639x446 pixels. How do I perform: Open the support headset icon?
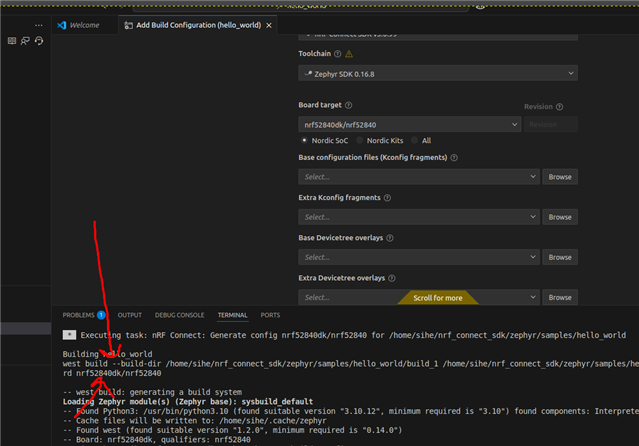click(39, 41)
